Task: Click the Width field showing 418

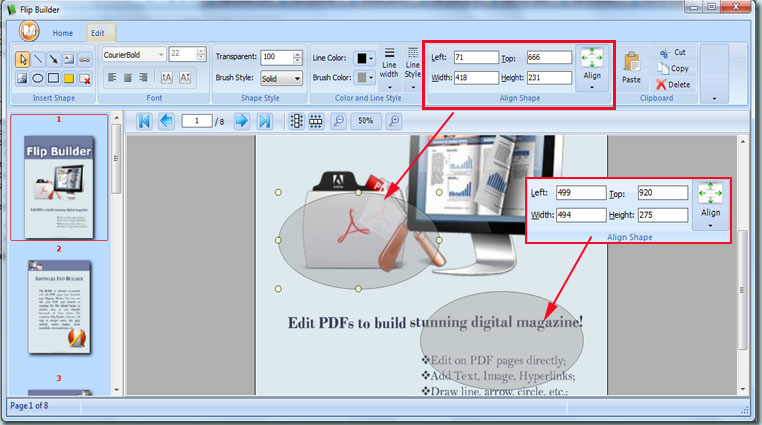Action: [x=476, y=78]
